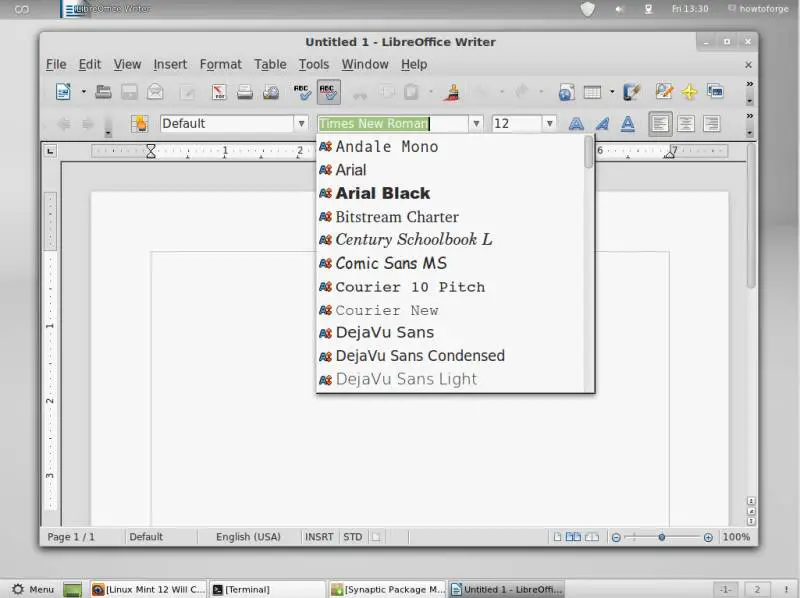Click the zoom slider in status bar
The height and width of the screenshot is (598, 800).
pyautogui.click(x=661, y=537)
